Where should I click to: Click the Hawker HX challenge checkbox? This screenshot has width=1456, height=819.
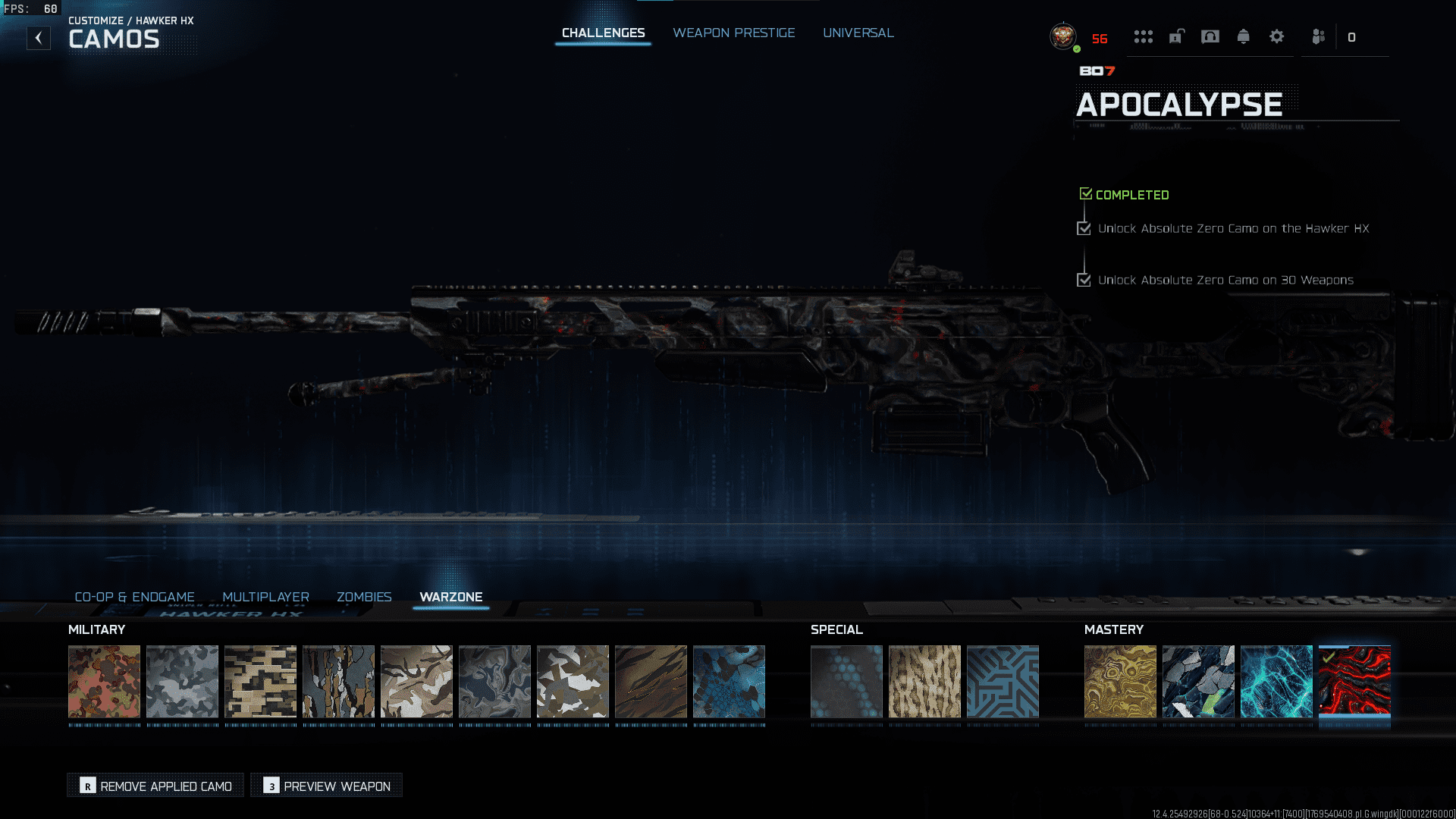pyautogui.click(x=1084, y=228)
